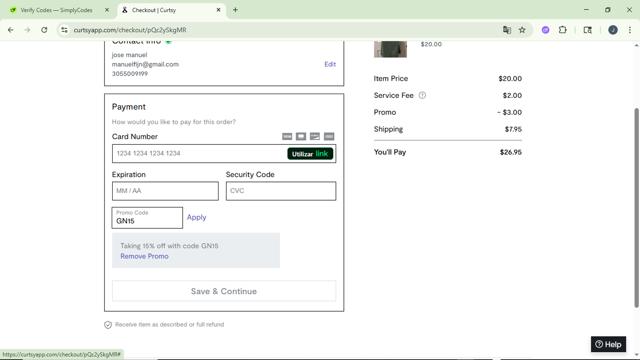Focus the Card Number field

[224, 153]
